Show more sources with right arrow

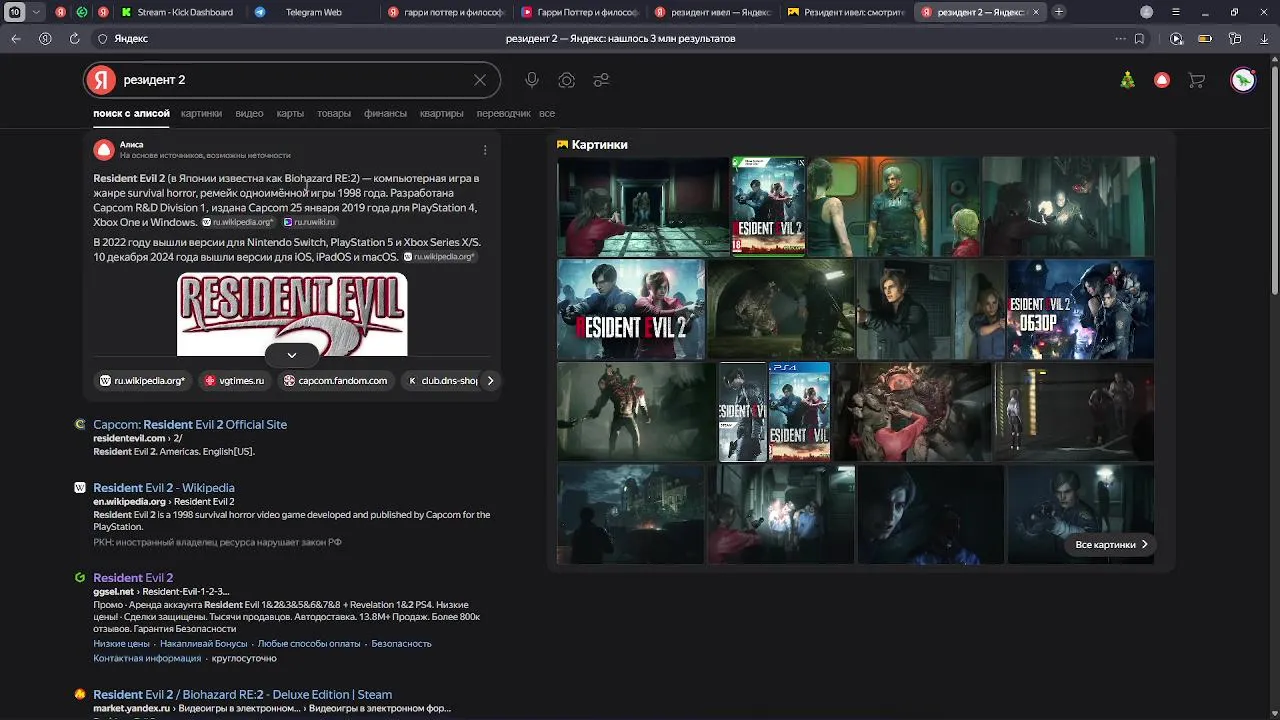click(x=490, y=380)
